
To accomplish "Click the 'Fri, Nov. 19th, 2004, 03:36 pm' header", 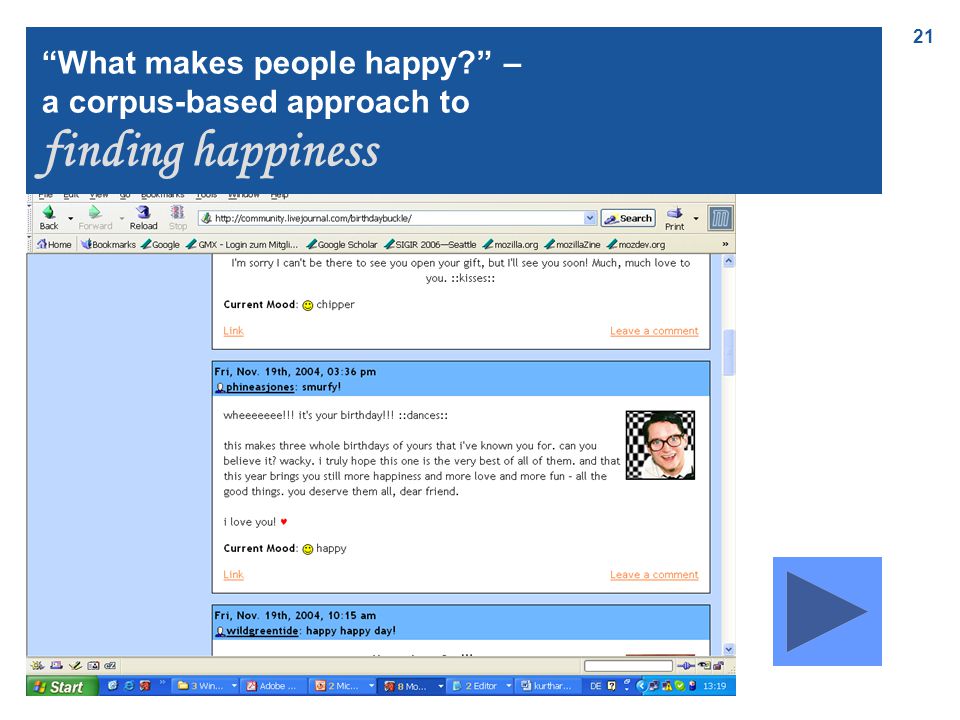I will click(295, 372).
